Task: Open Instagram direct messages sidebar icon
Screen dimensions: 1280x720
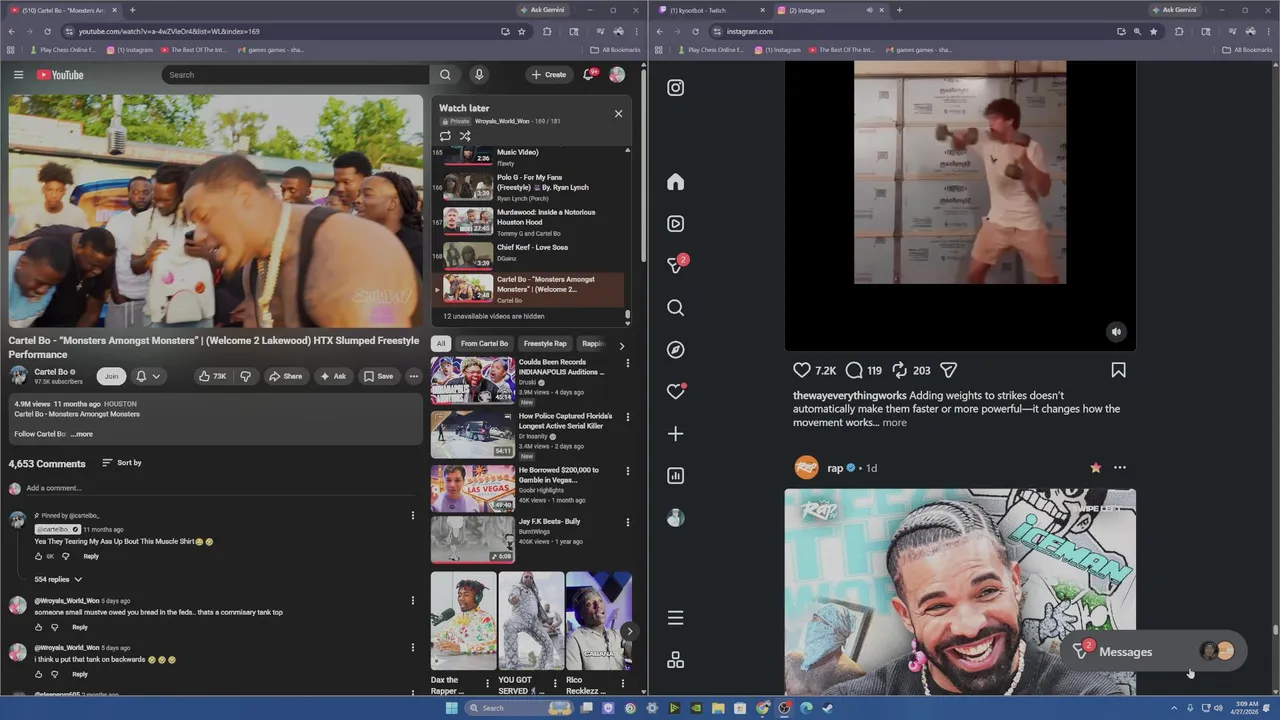Action: (676, 265)
